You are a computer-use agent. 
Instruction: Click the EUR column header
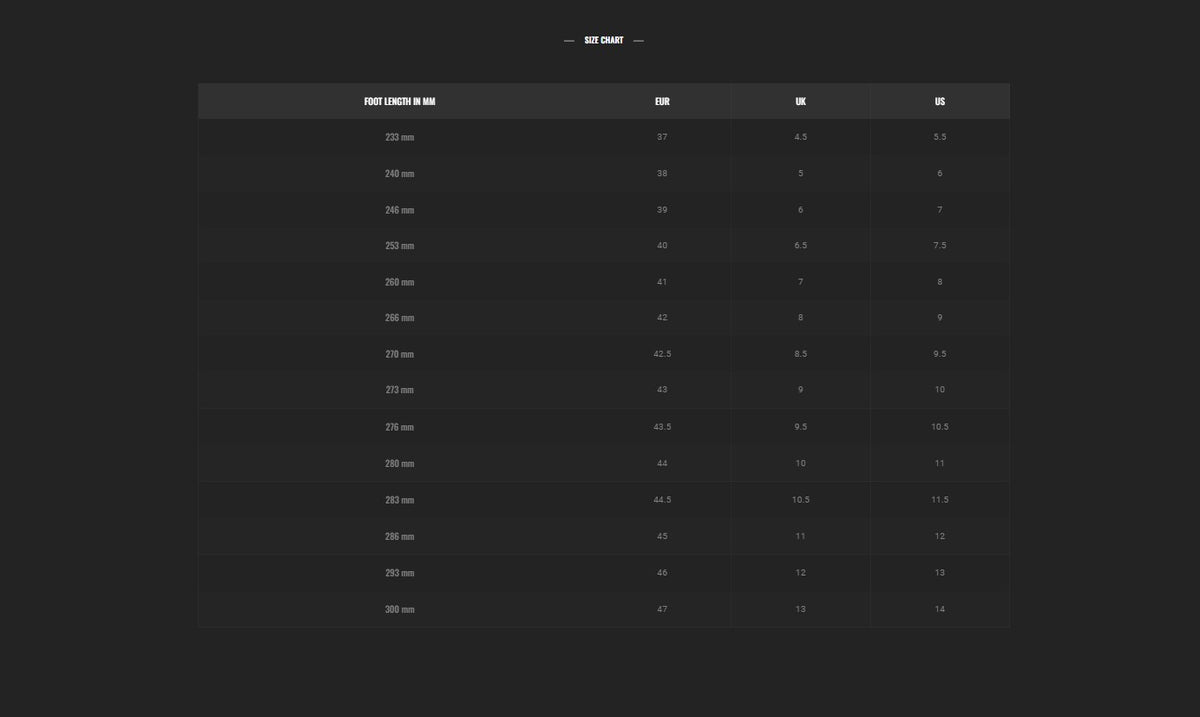662,101
